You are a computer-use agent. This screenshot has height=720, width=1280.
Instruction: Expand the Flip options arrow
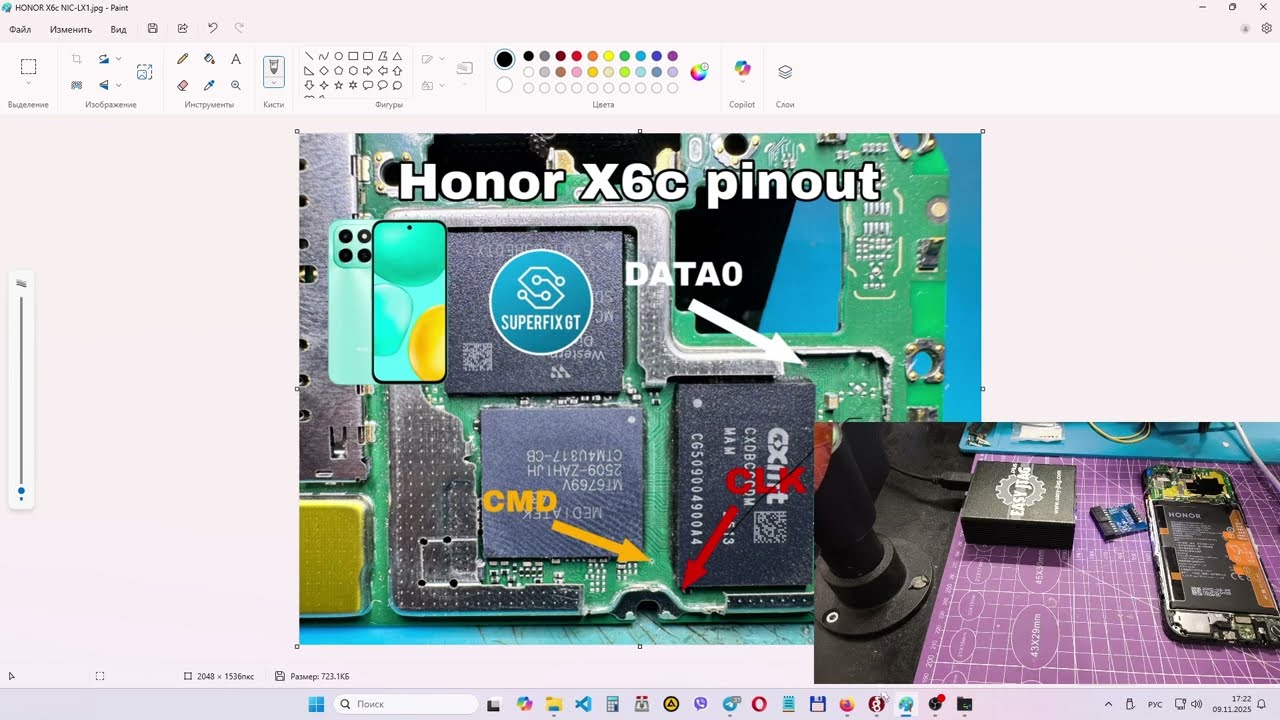coord(118,85)
